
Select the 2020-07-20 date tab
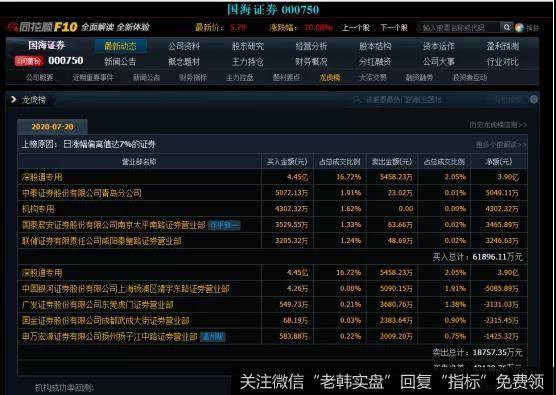pyautogui.click(x=52, y=127)
